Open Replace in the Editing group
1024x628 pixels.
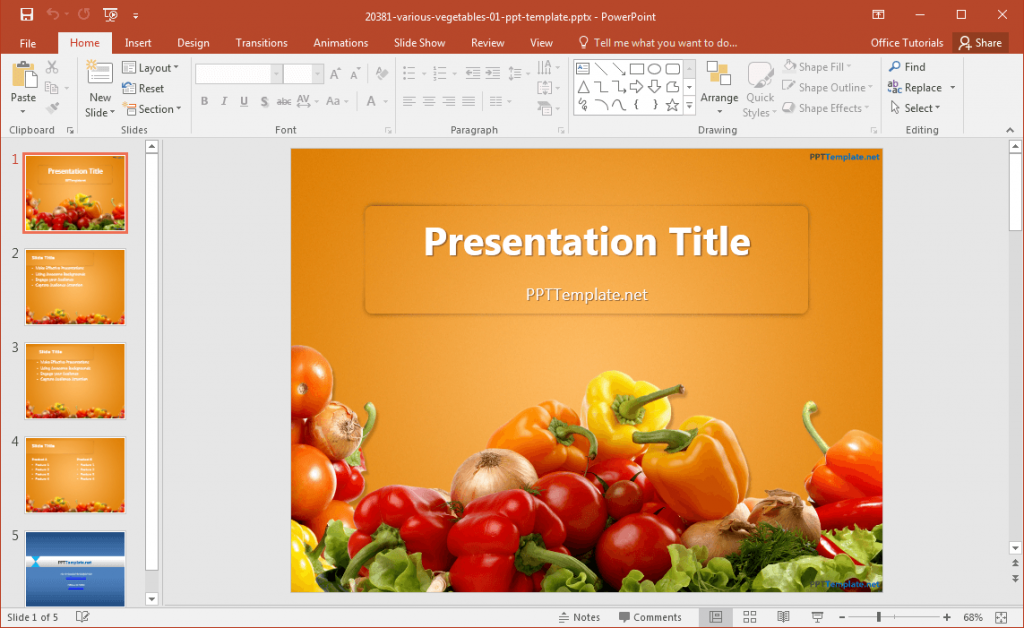click(917, 87)
